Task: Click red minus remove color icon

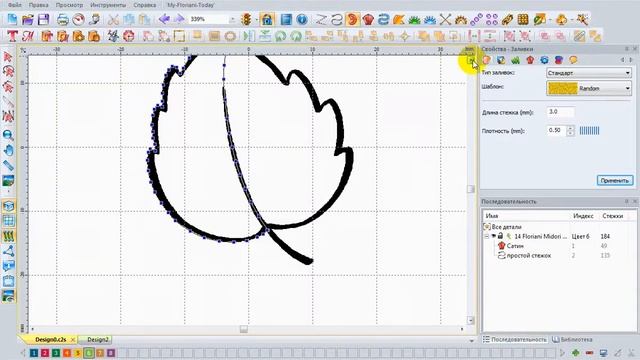Action: (x=589, y=352)
